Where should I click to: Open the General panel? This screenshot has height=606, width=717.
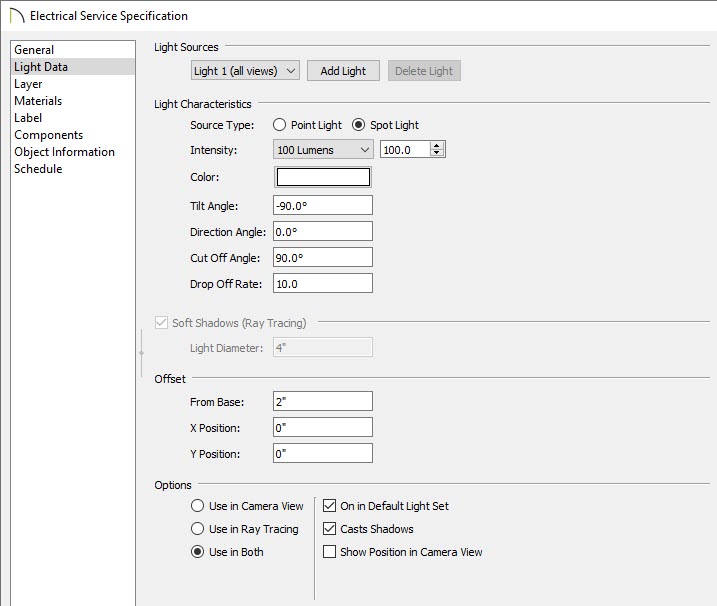[x=73, y=50]
